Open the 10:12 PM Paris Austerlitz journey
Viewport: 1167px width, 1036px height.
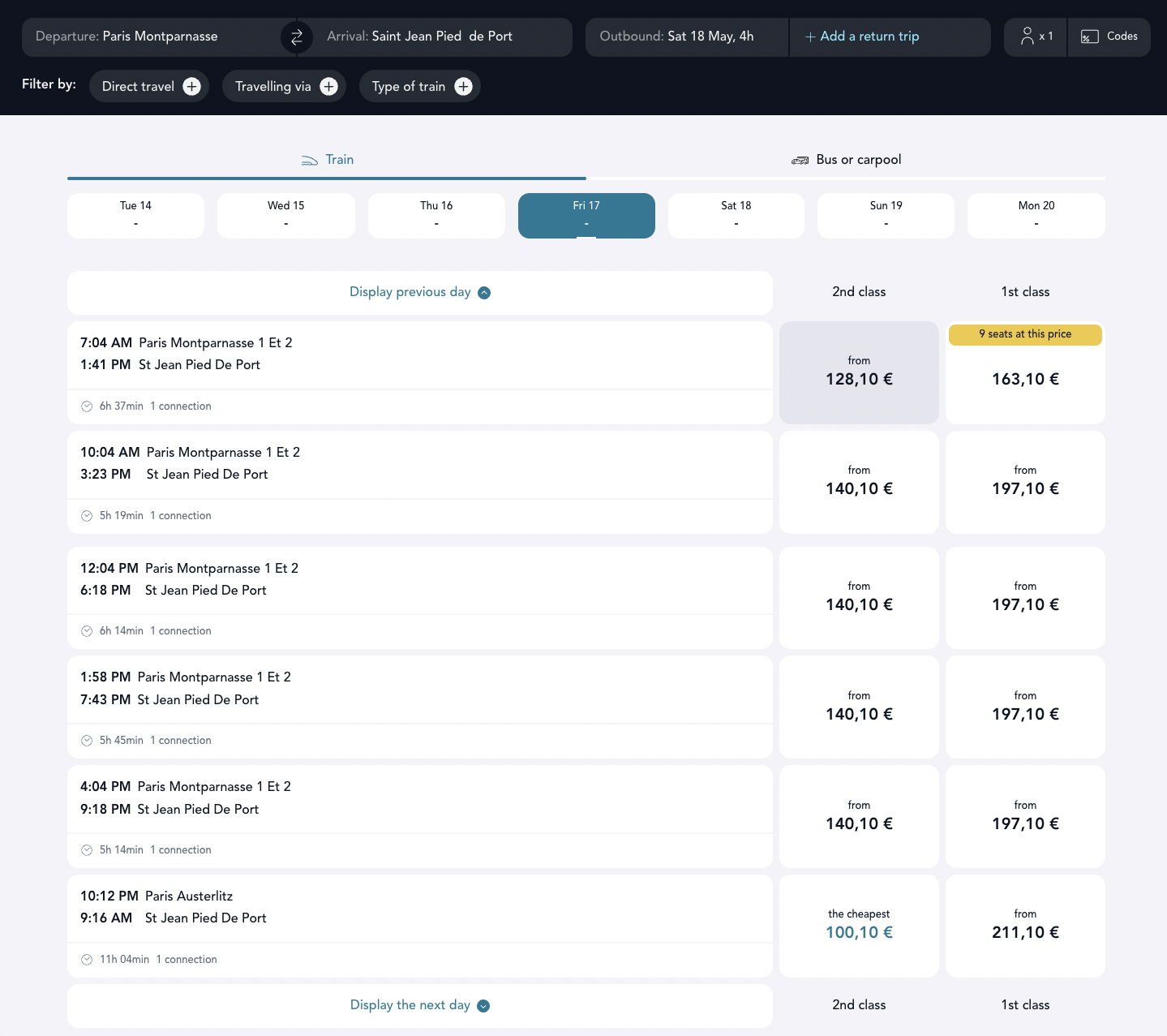[420, 926]
